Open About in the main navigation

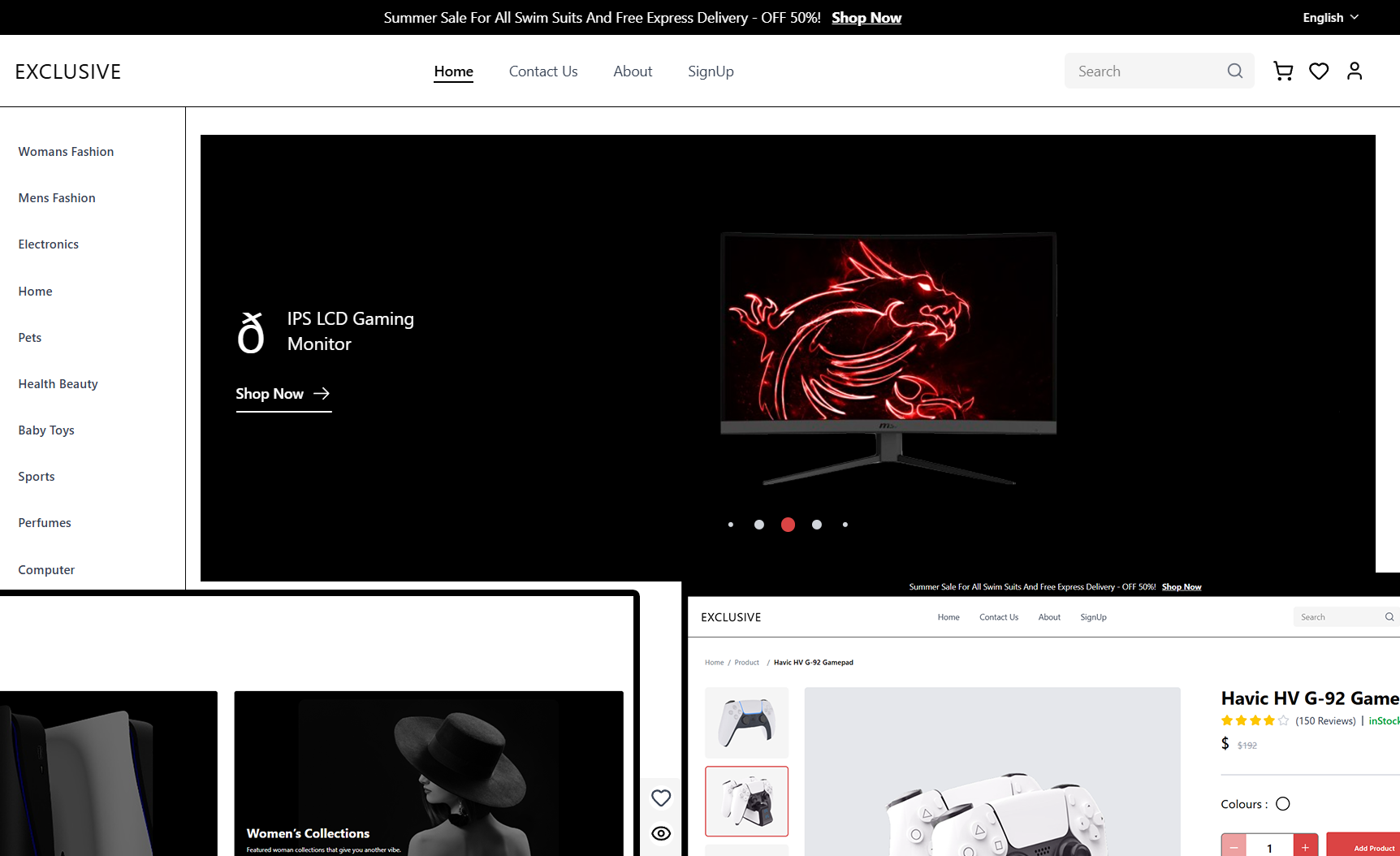[x=633, y=71]
